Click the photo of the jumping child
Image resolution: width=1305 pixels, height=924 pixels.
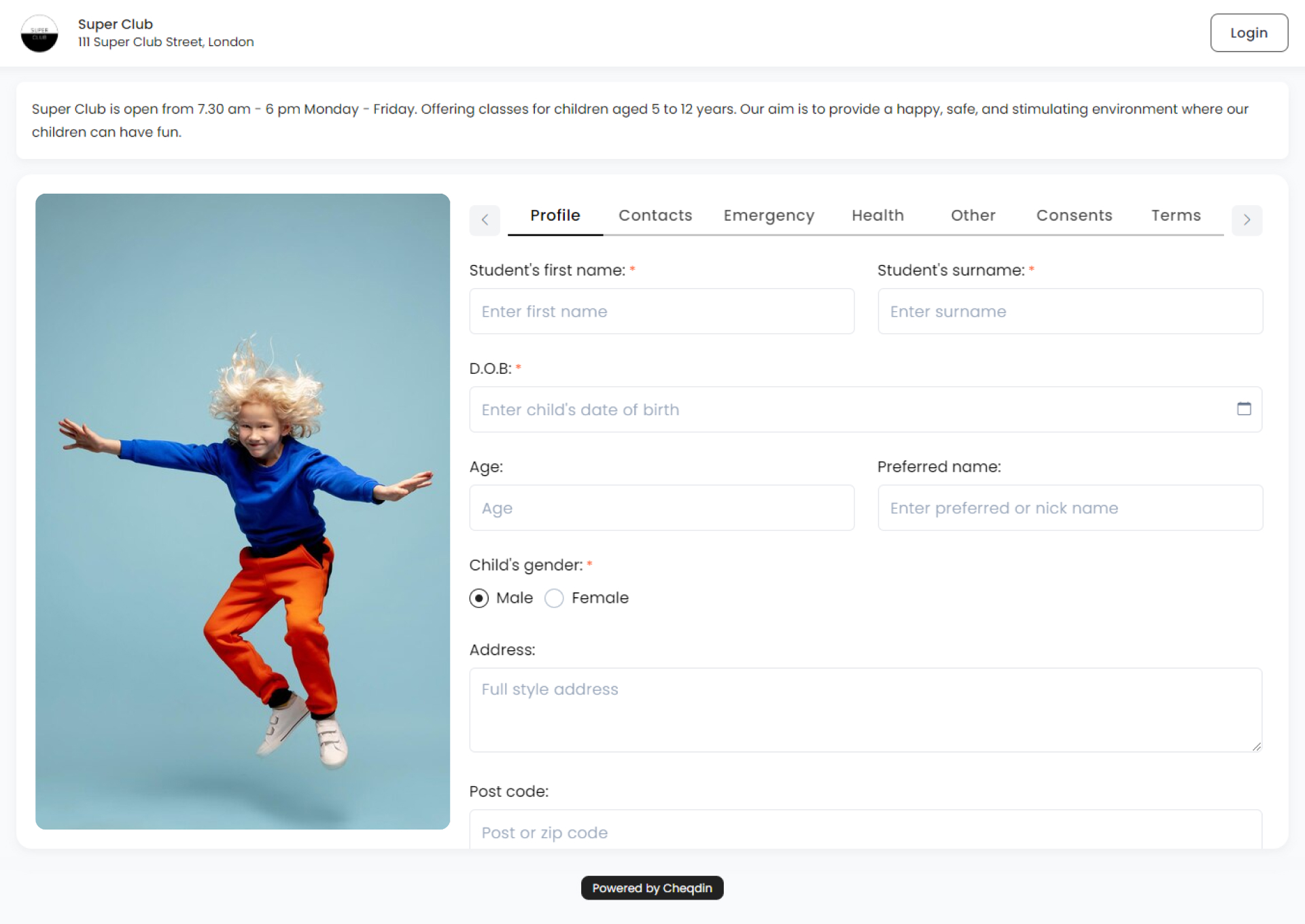[243, 512]
